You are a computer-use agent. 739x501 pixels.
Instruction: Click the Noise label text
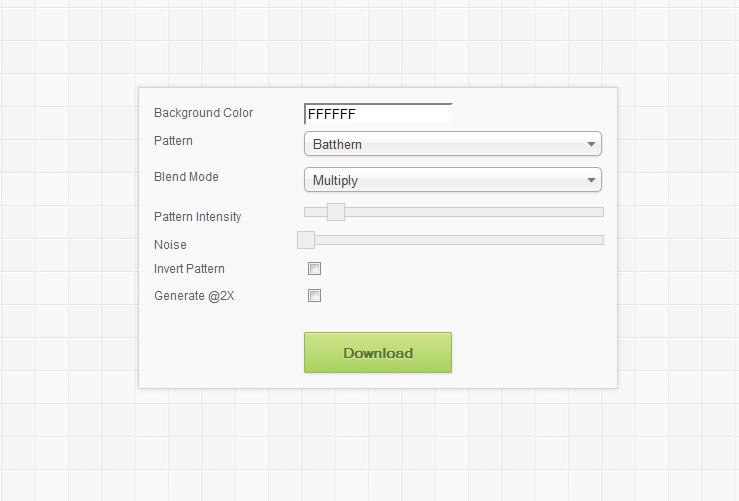tap(170, 245)
